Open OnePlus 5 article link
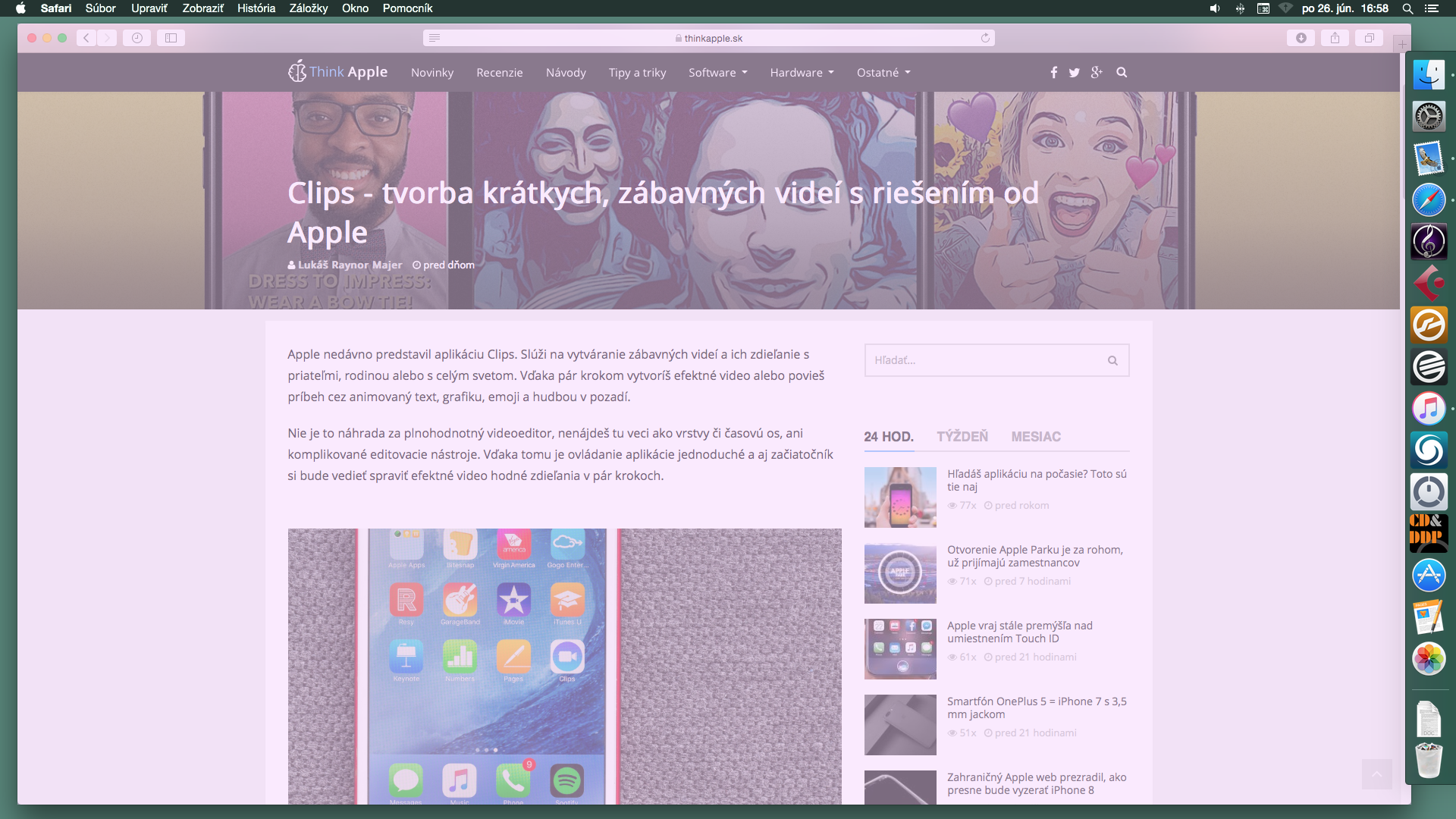This screenshot has width=1456, height=819. coord(1037,708)
